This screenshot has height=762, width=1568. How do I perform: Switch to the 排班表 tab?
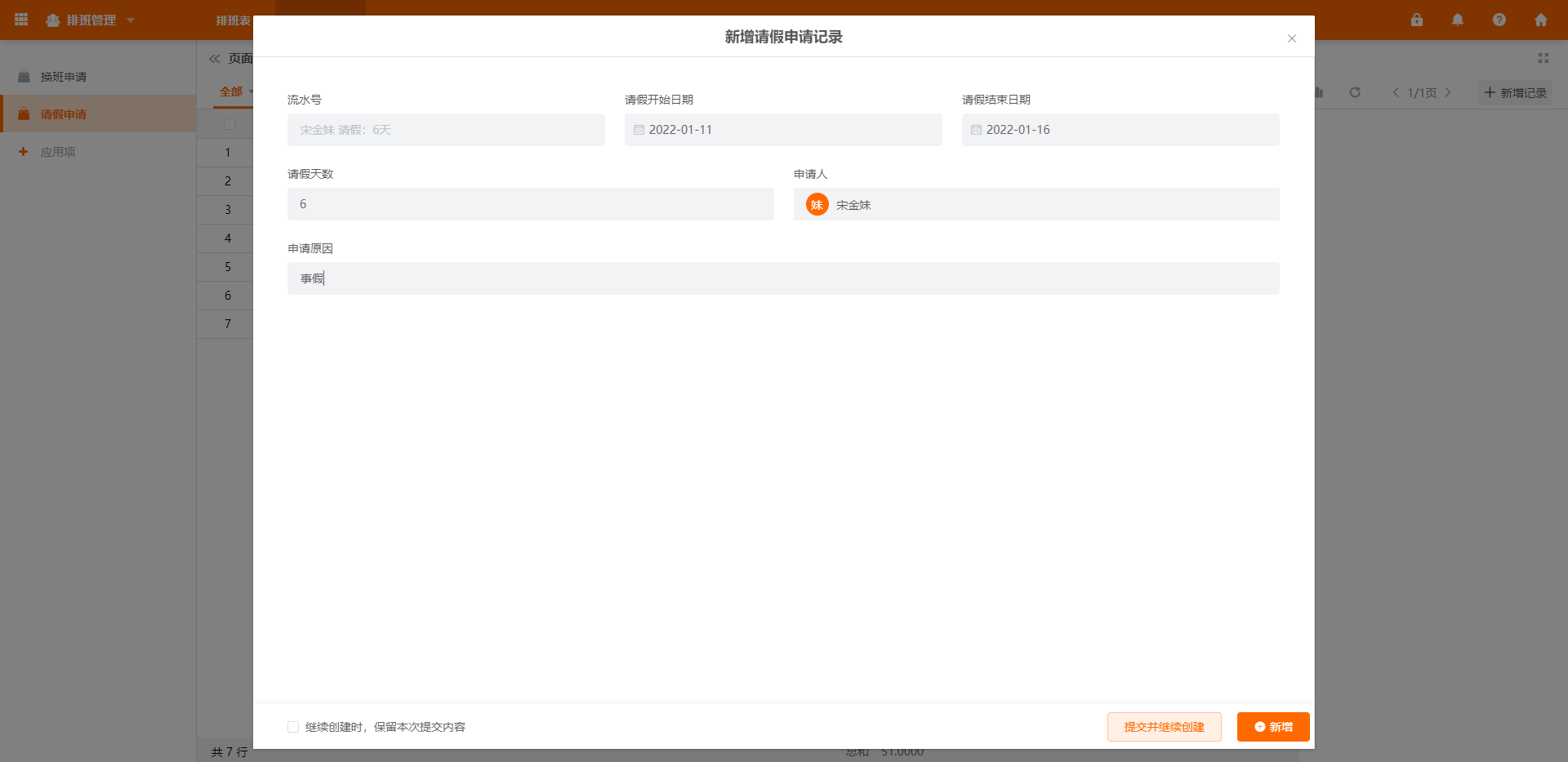click(x=234, y=20)
